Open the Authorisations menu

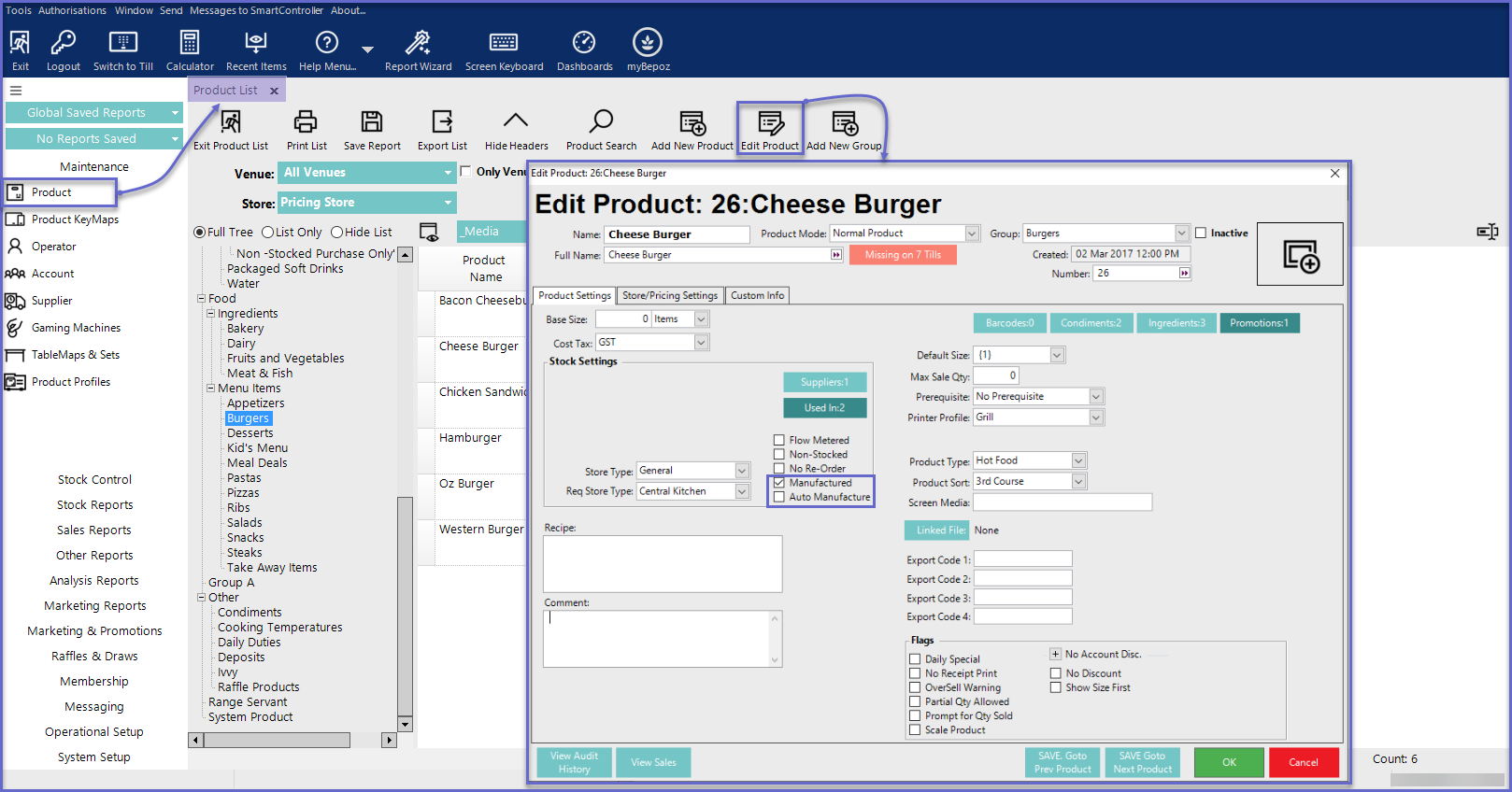[x=72, y=10]
